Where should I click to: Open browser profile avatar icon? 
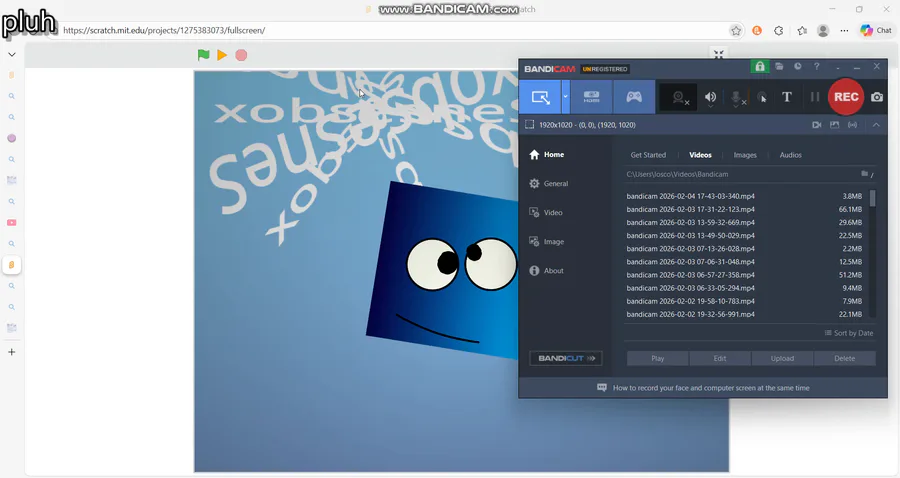[x=823, y=31]
